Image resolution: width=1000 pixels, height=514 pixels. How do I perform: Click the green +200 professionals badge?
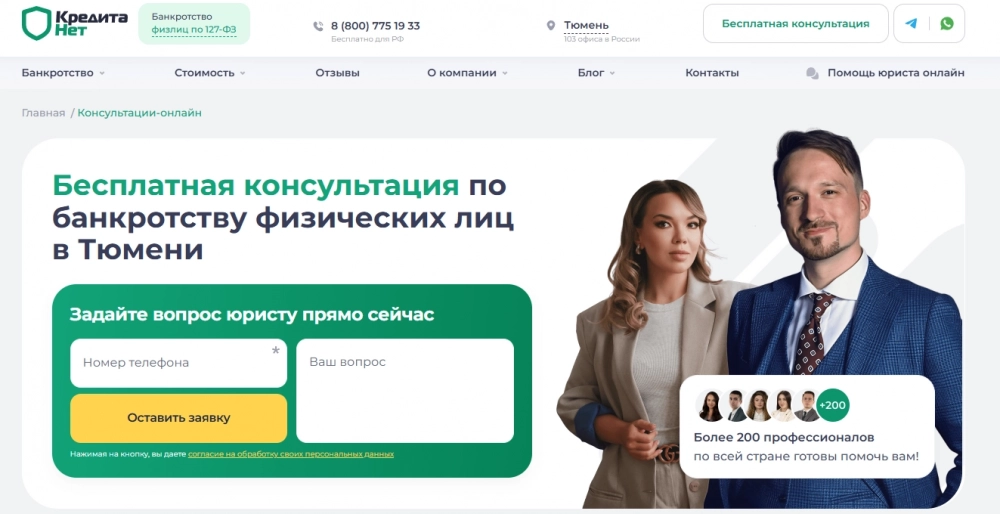[x=834, y=406]
